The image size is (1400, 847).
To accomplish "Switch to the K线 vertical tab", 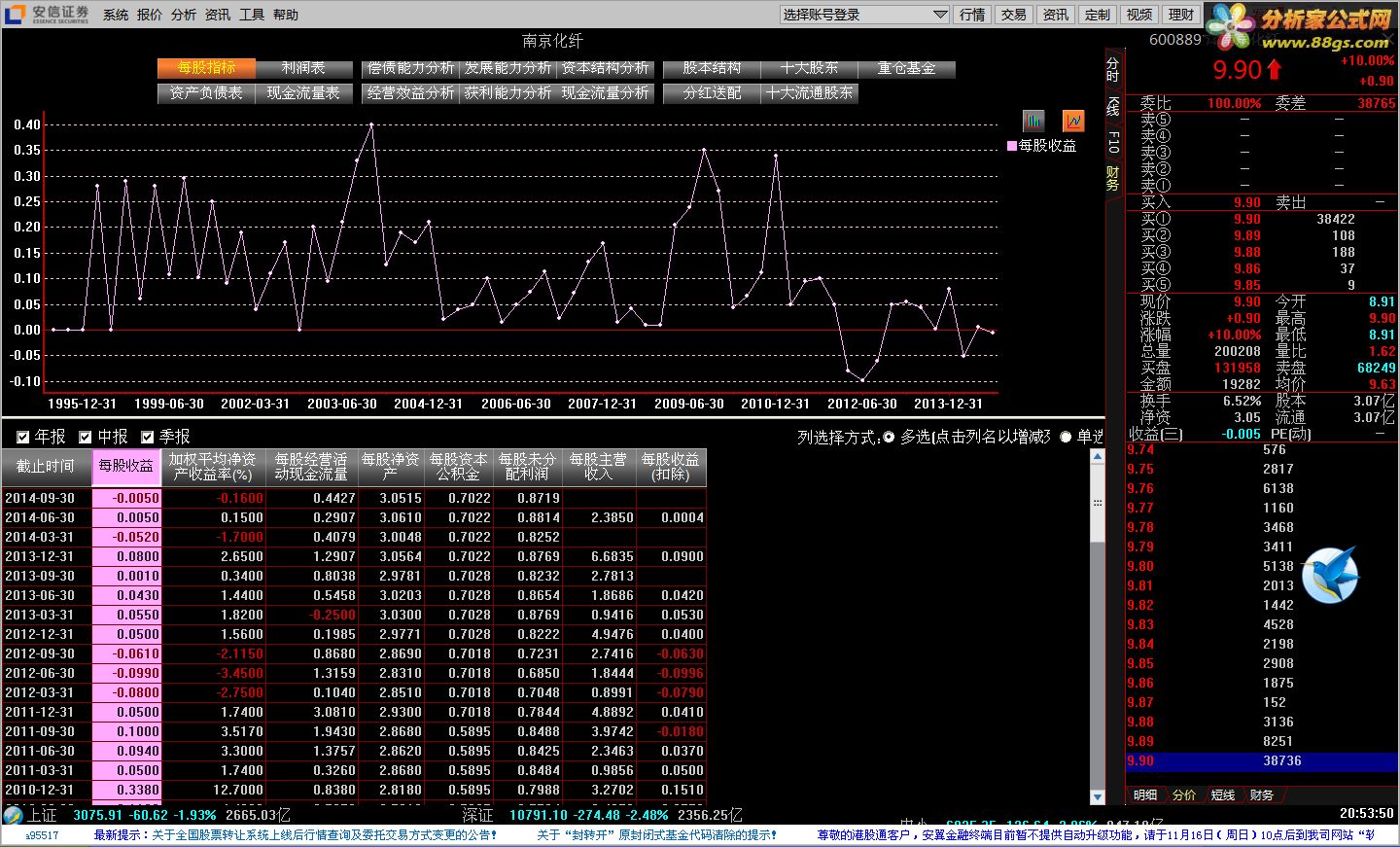I will tap(1113, 107).
